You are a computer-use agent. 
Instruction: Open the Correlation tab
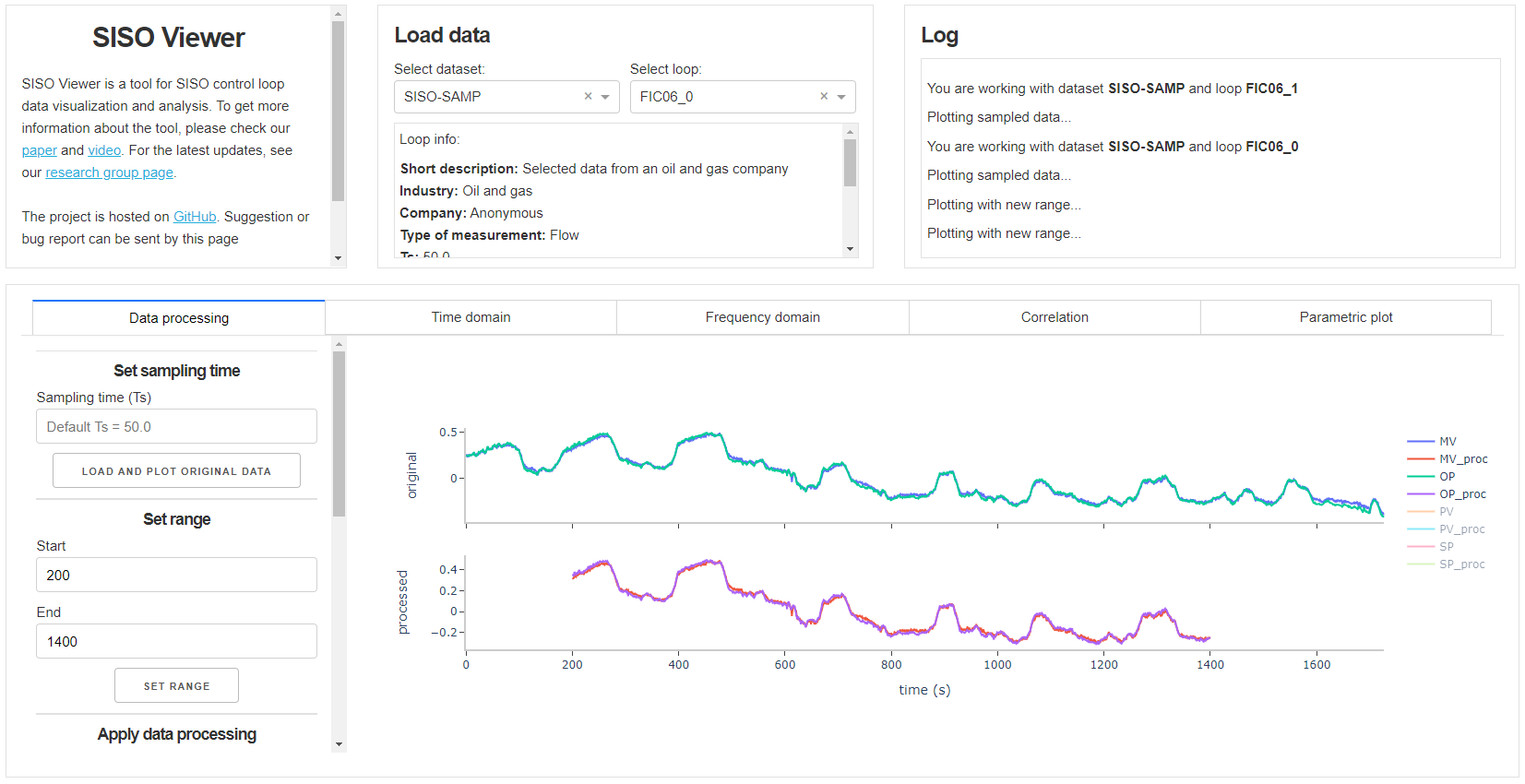coord(1054,317)
